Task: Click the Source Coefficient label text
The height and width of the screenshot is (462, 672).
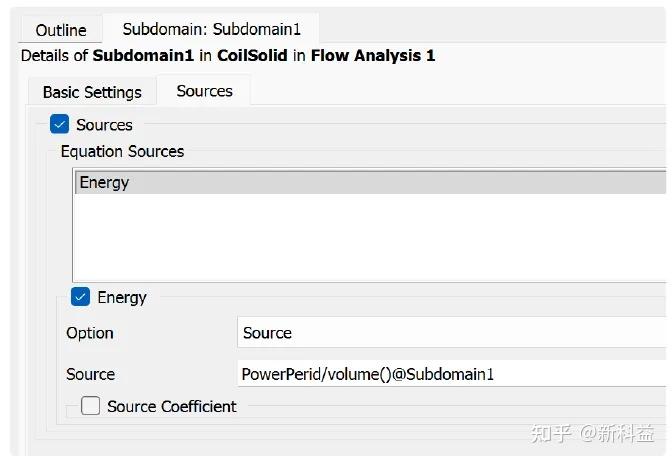Action: [x=172, y=406]
